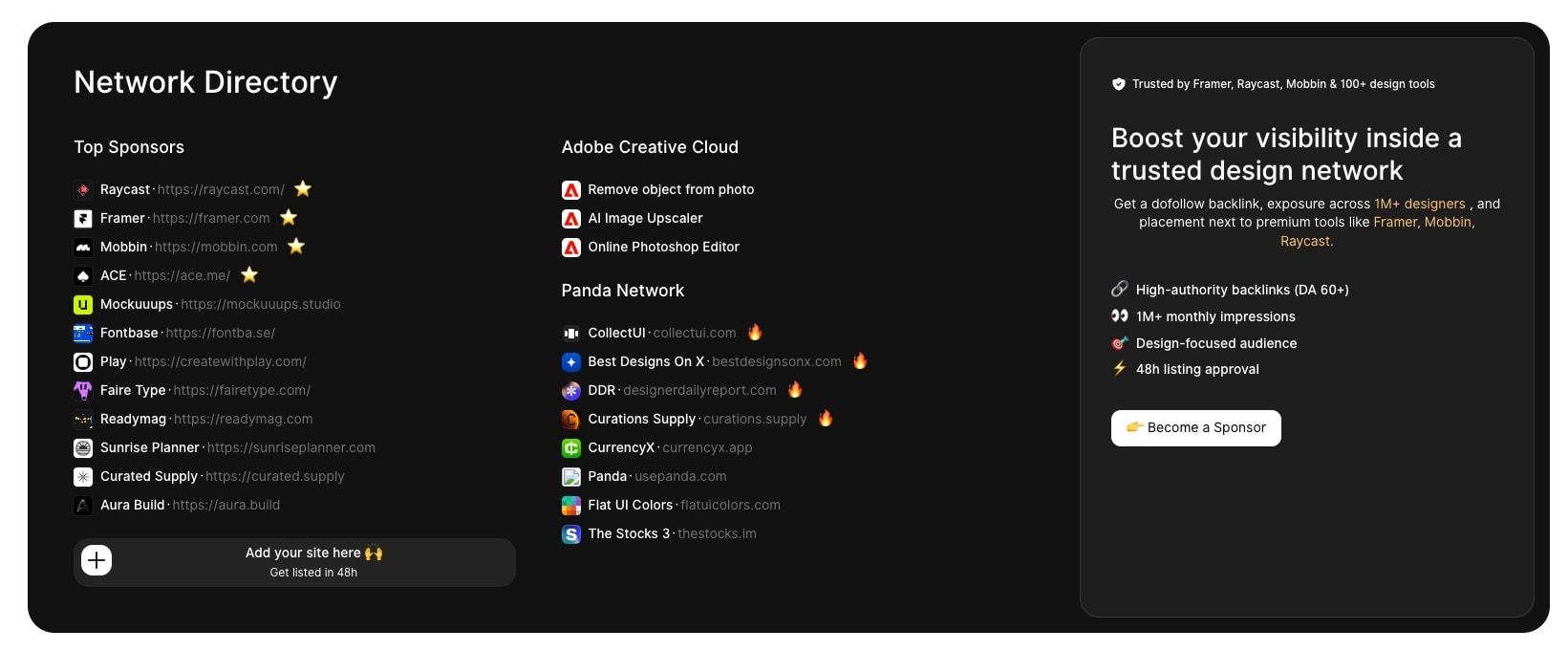This screenshot has height=651, width=1568.
Task: Click the Curated Supply logo icon
Action: click(x=83, y=476)
